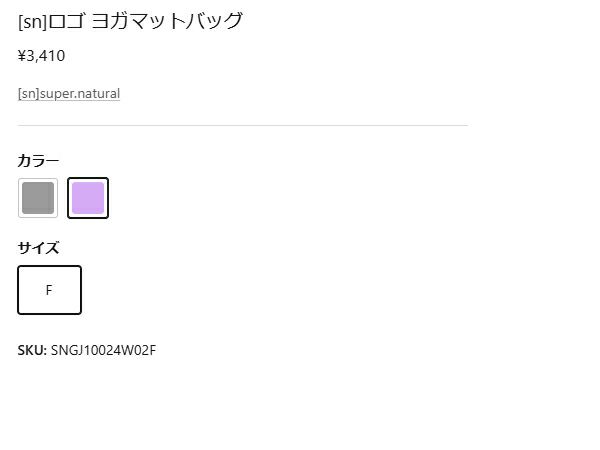Click the bold SKU: label
This screenshot has width=600, height=450.
(x=32, y=350)
